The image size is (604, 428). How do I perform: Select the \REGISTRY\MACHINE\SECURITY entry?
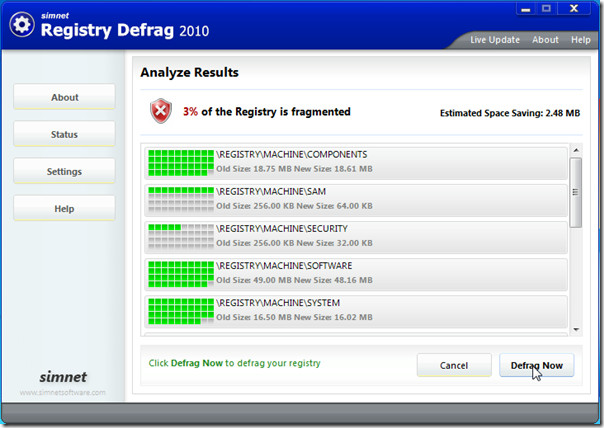tap(356, 237)
